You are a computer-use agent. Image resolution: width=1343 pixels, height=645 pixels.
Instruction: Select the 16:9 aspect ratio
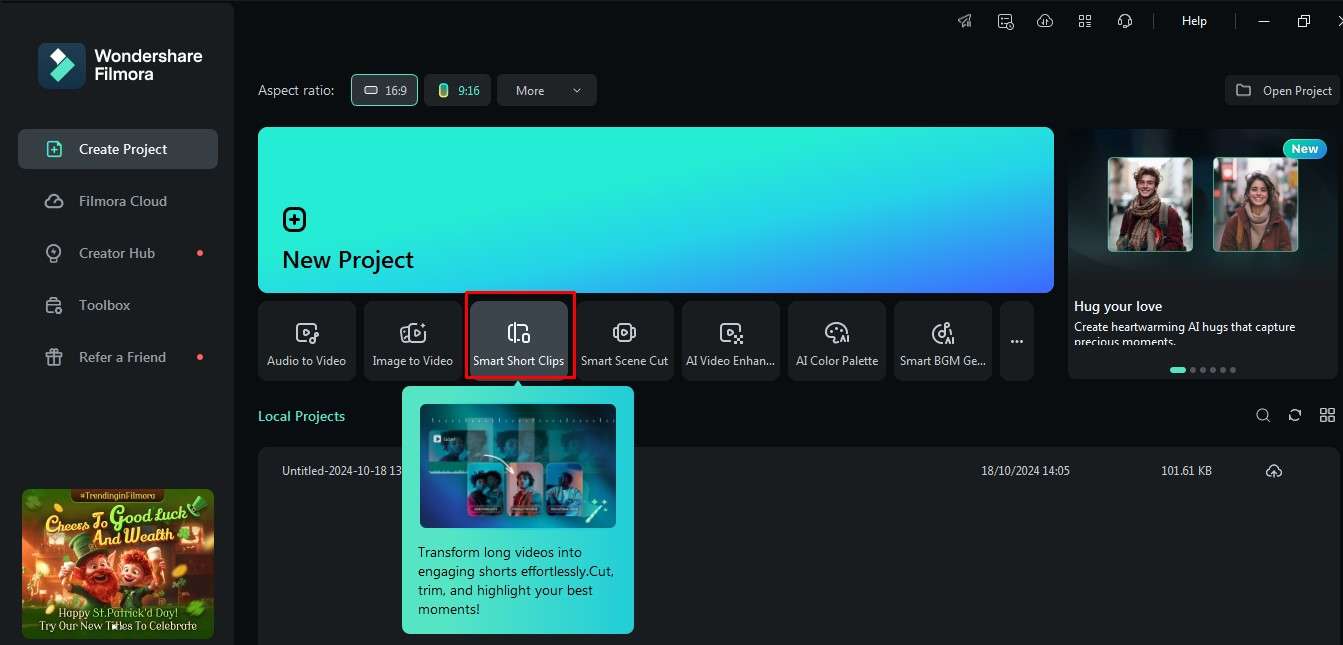point(384,90)
